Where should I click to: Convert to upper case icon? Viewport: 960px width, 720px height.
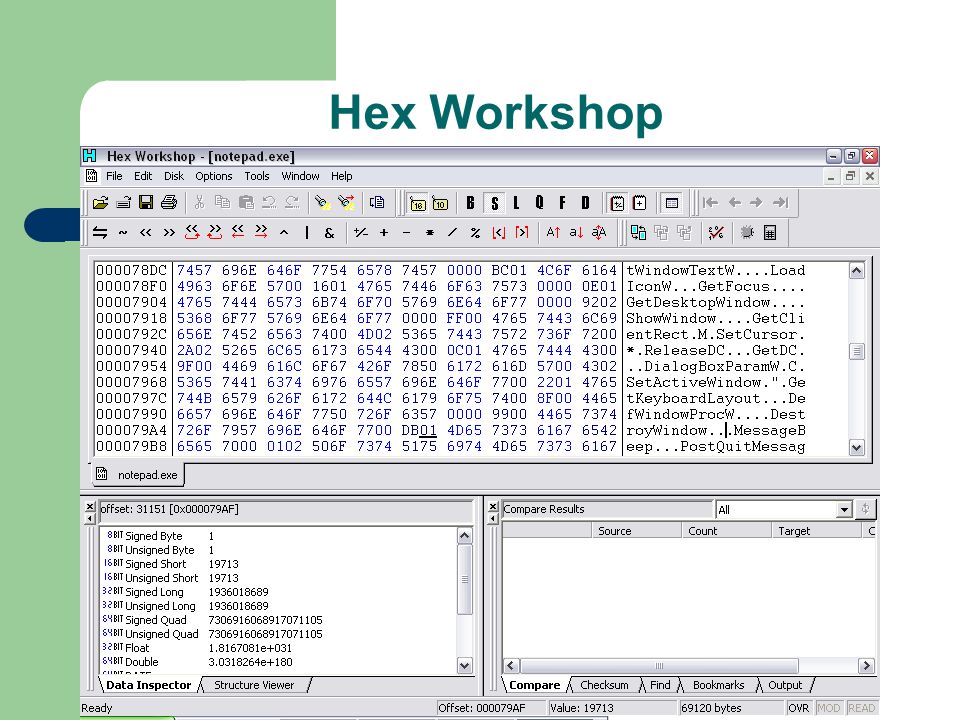pos(553,233)
